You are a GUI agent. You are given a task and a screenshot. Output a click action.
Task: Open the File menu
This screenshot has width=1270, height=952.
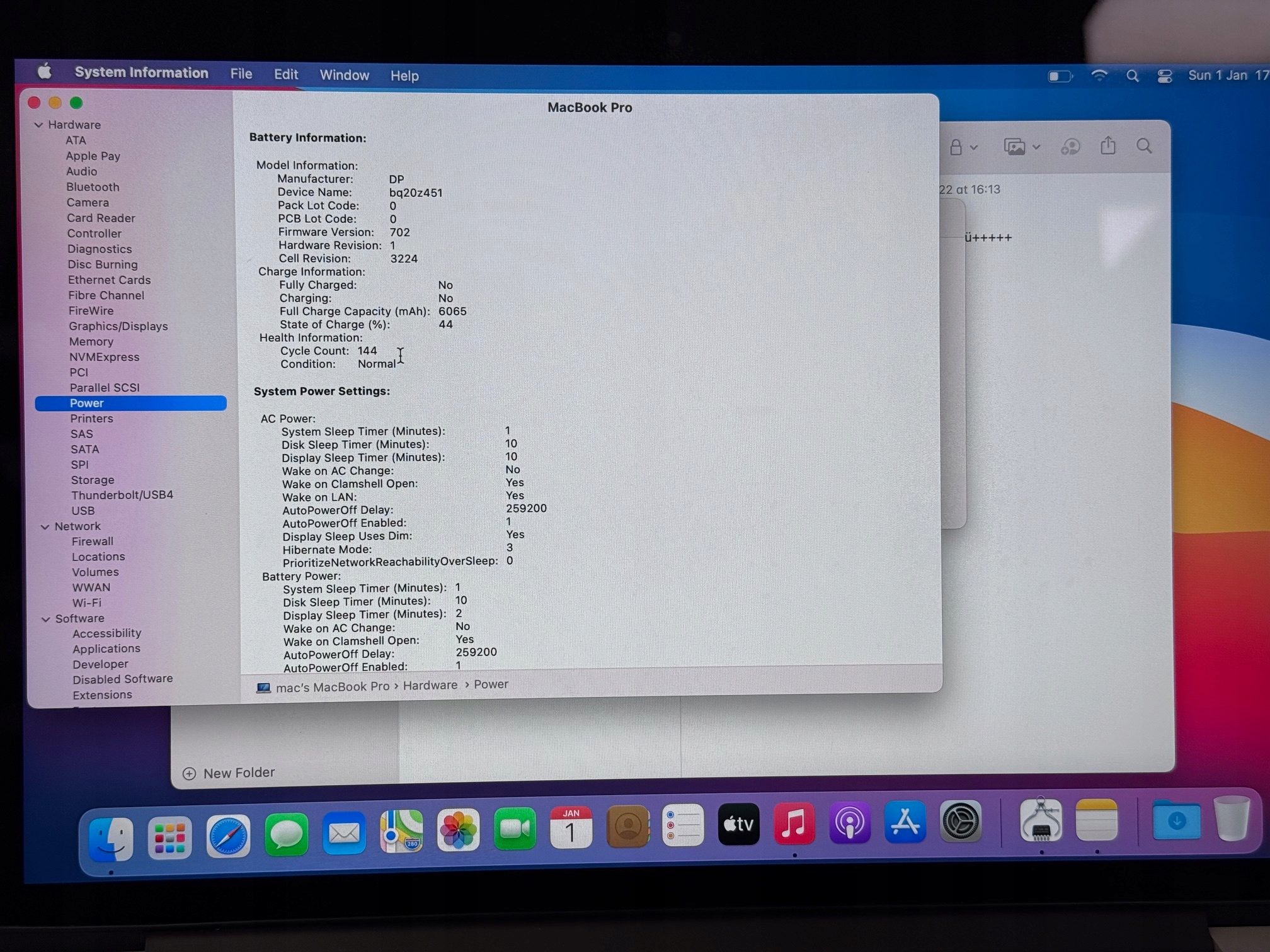(241, 74)
